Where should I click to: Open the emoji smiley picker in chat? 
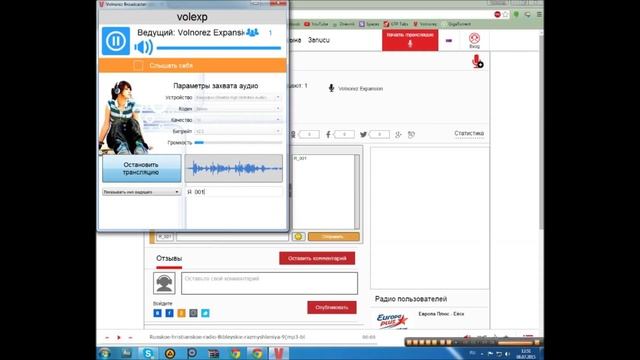pyautogui.click(x=298, y=237)
